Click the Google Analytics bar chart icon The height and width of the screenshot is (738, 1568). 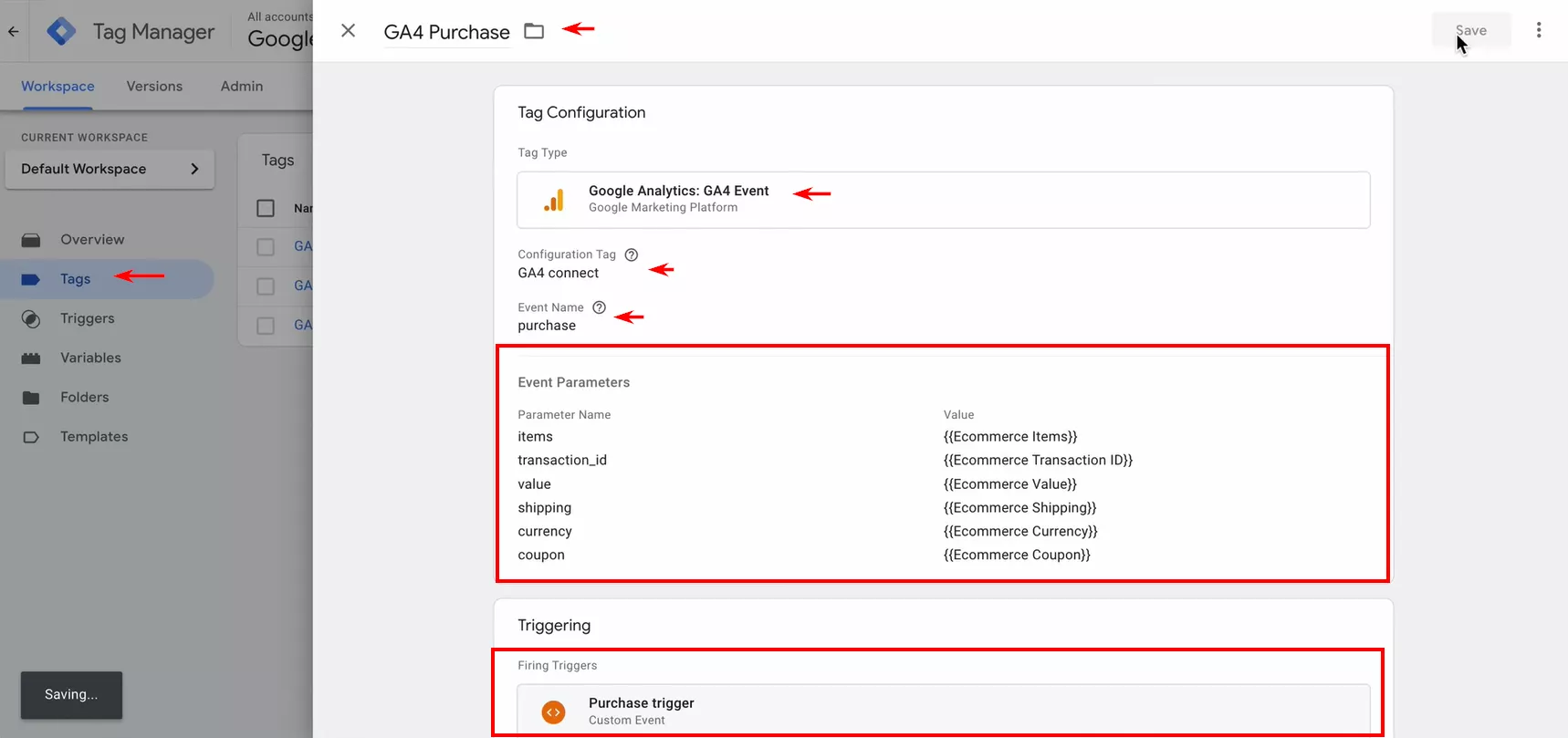554,200
